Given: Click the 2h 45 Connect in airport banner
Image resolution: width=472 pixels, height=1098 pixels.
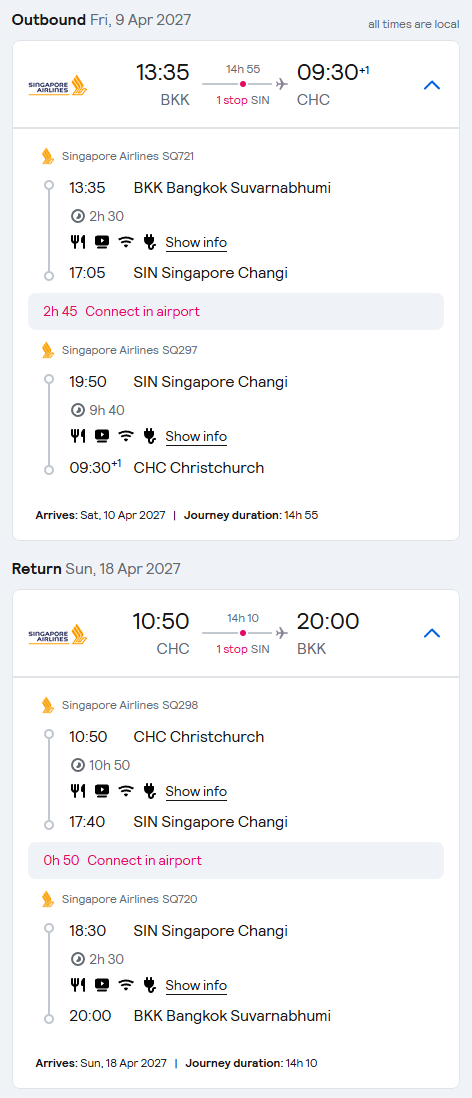Looking at the screenshot, I should click(236, 312).
